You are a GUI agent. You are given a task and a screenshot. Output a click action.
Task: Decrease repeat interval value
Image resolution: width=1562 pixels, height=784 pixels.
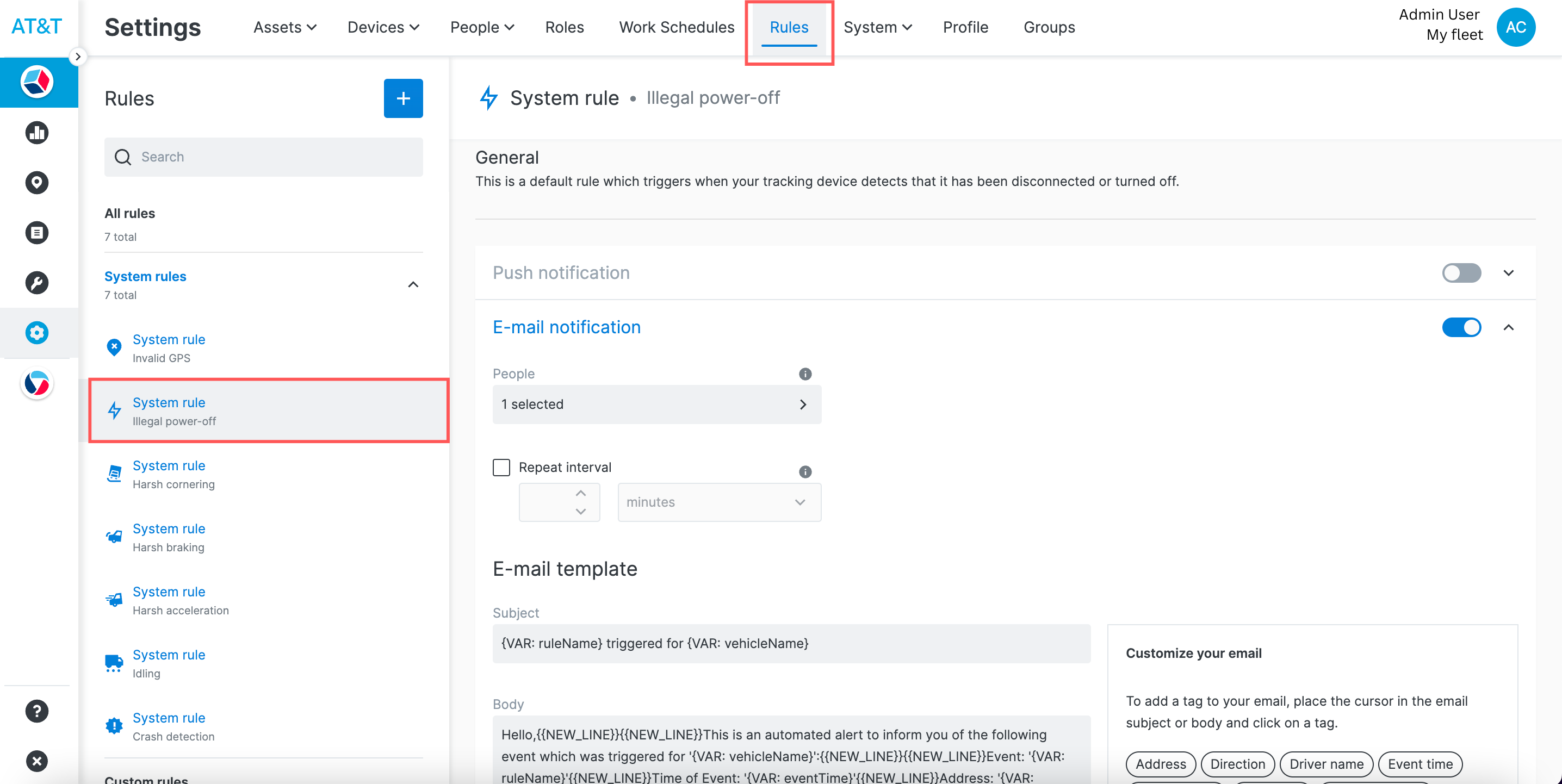(580, 511)
